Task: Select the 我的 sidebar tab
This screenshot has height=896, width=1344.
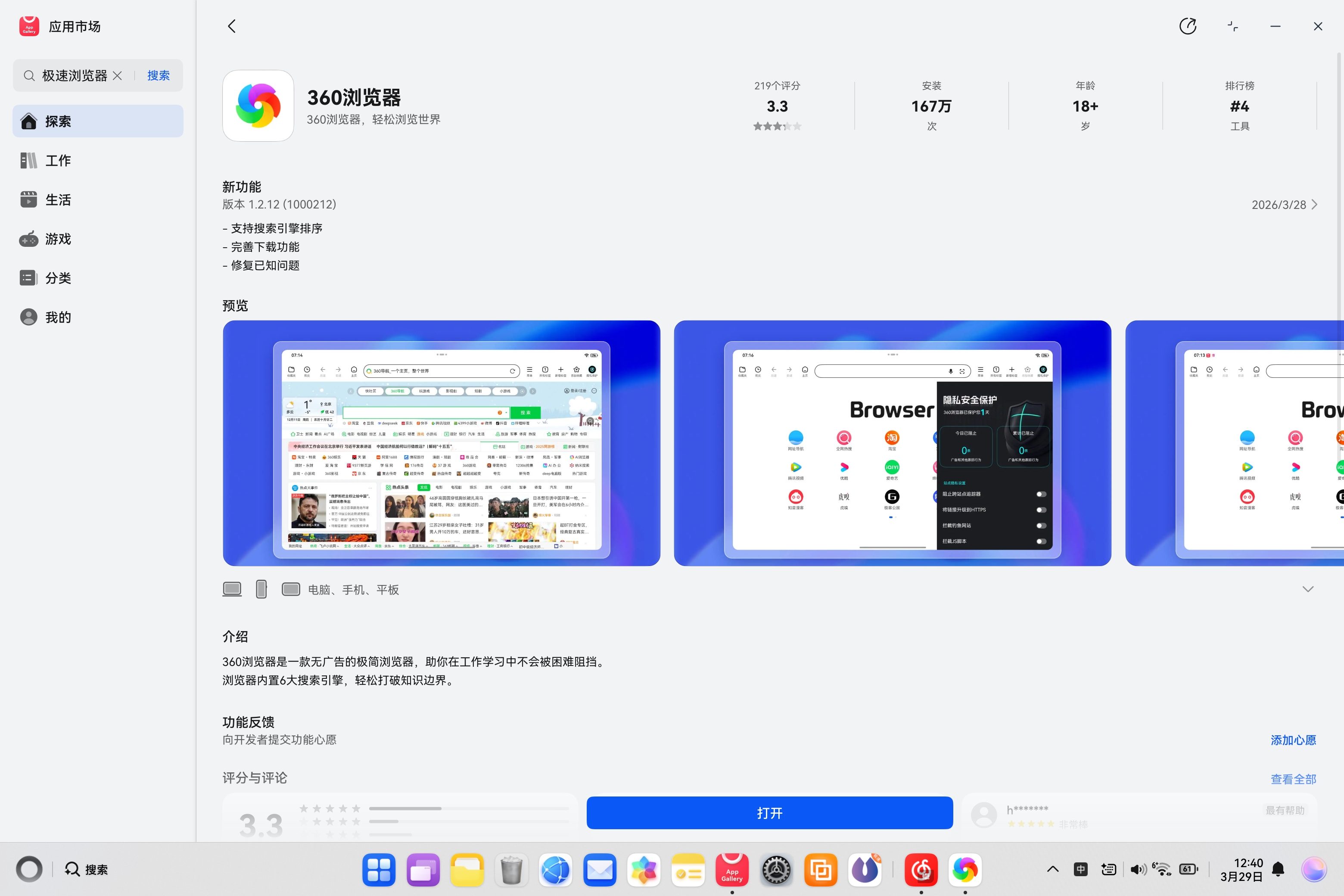Action: pyautogui.click(x=98, y=317)
